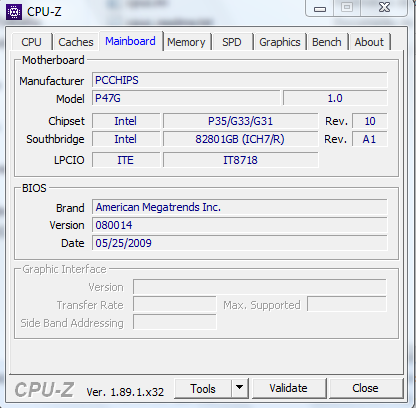Image resolution: width=416 pixels, height=408 pixels.
Task: Click the chipset P35/G33/G31 field
Action: click(240, 121)
